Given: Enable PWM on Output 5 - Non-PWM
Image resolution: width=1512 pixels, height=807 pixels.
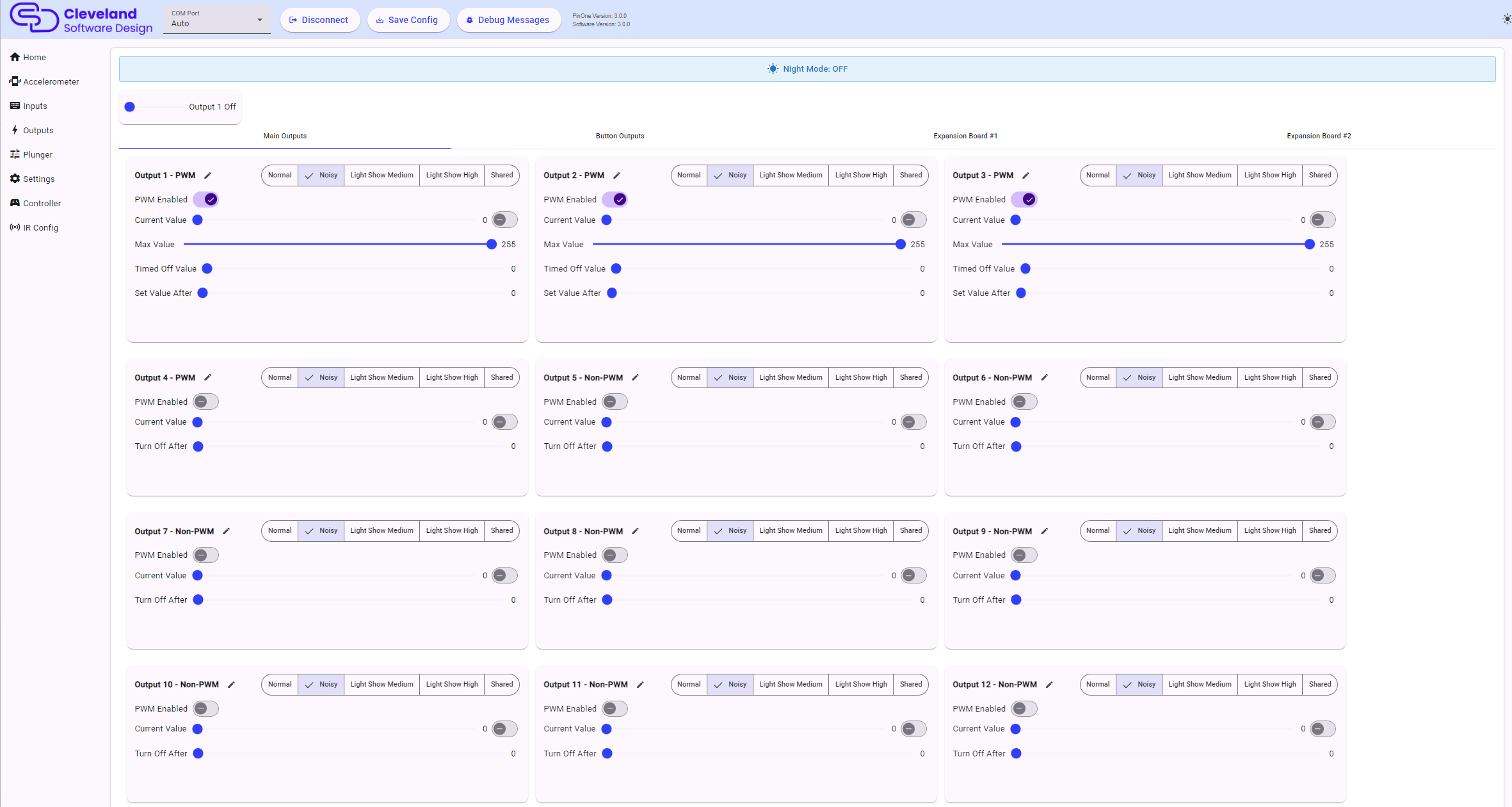Looking at the screenshot, I should [x=615, y=402].
